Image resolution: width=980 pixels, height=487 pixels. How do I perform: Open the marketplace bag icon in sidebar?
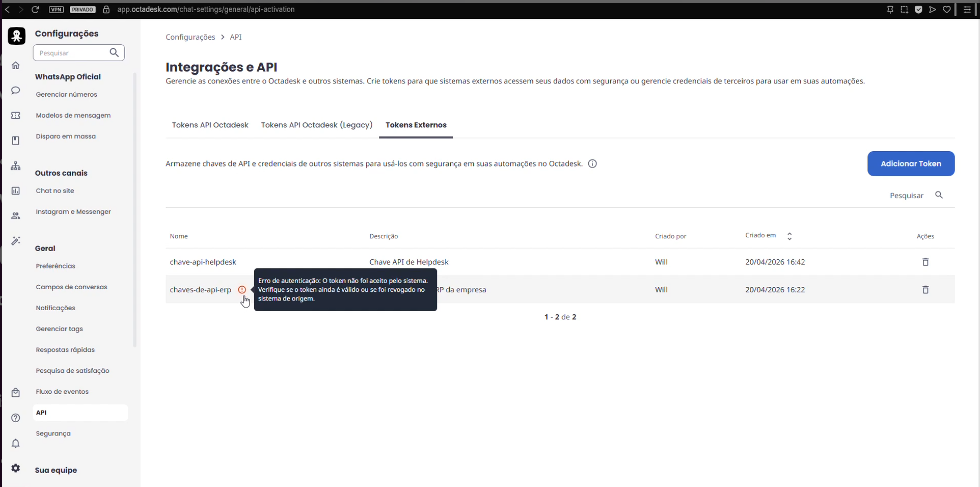[16, 393]
